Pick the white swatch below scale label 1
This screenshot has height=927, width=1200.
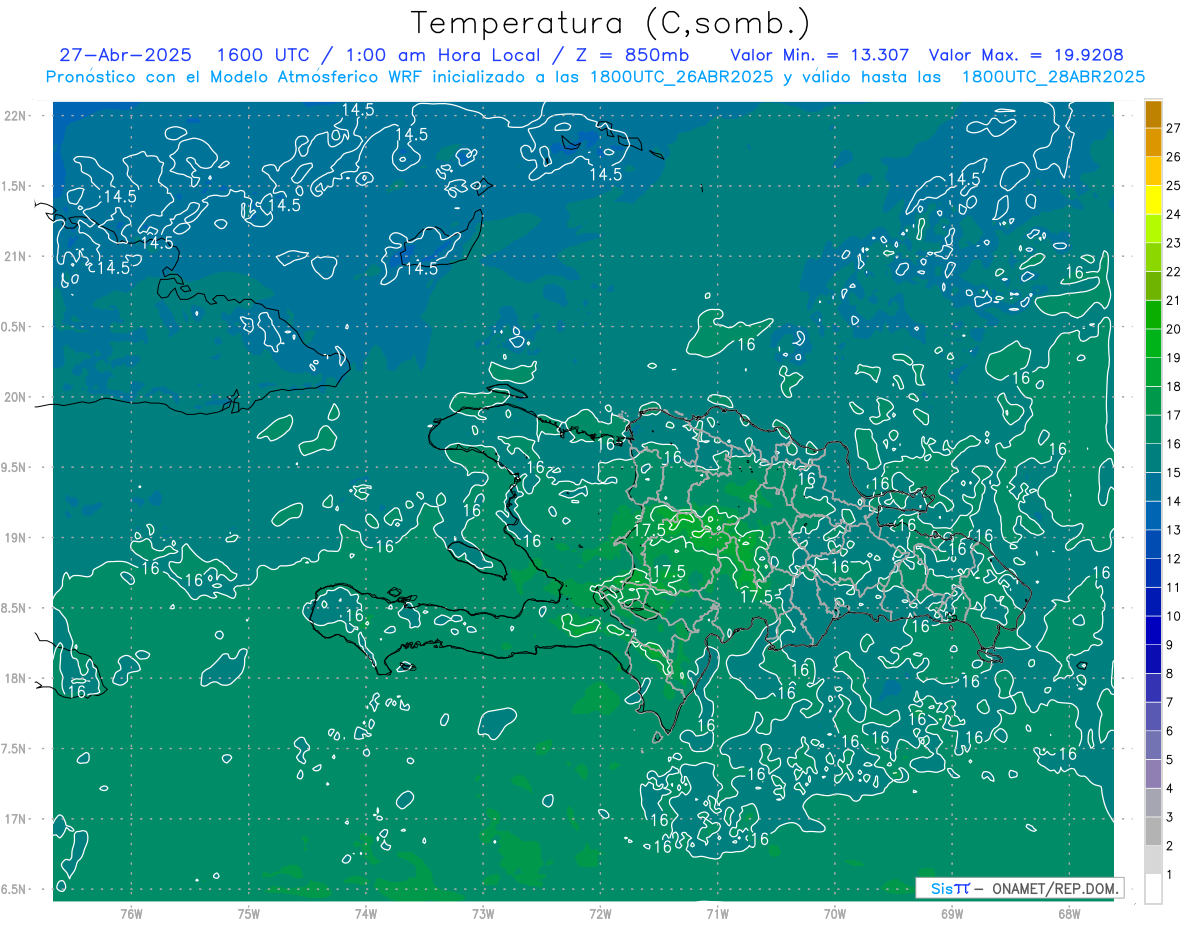pos(1154,889)
